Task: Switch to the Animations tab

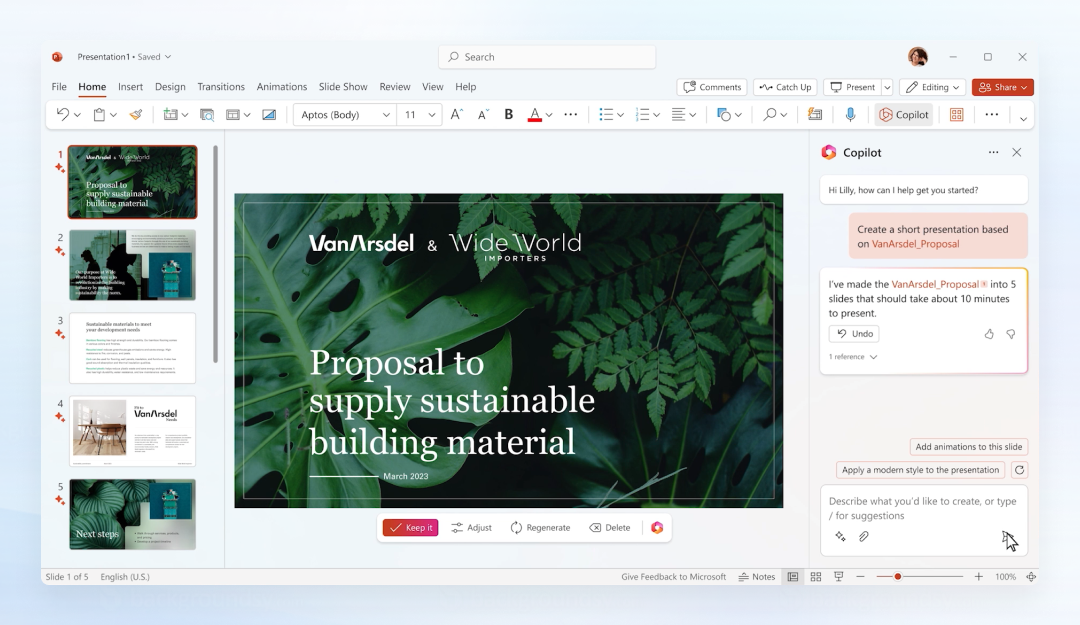Action: point(282,87)
